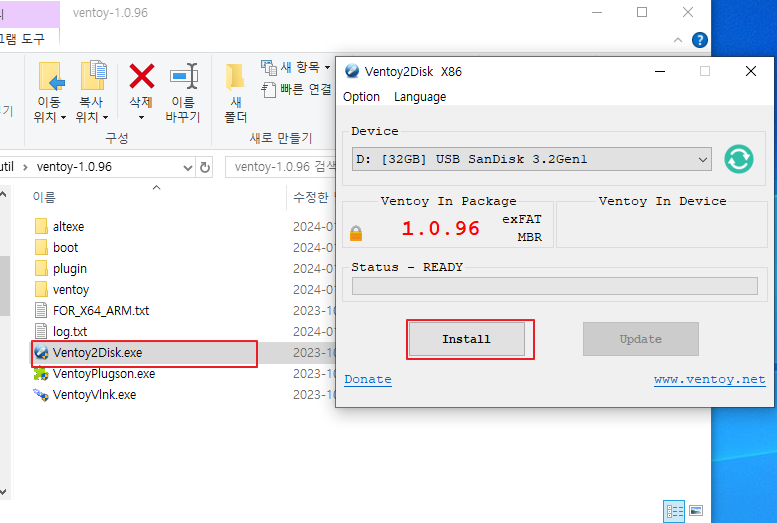Click the red X Delete (삭제) ribbon icon
This screenshot has width=777, height=523.
point(142,77)
